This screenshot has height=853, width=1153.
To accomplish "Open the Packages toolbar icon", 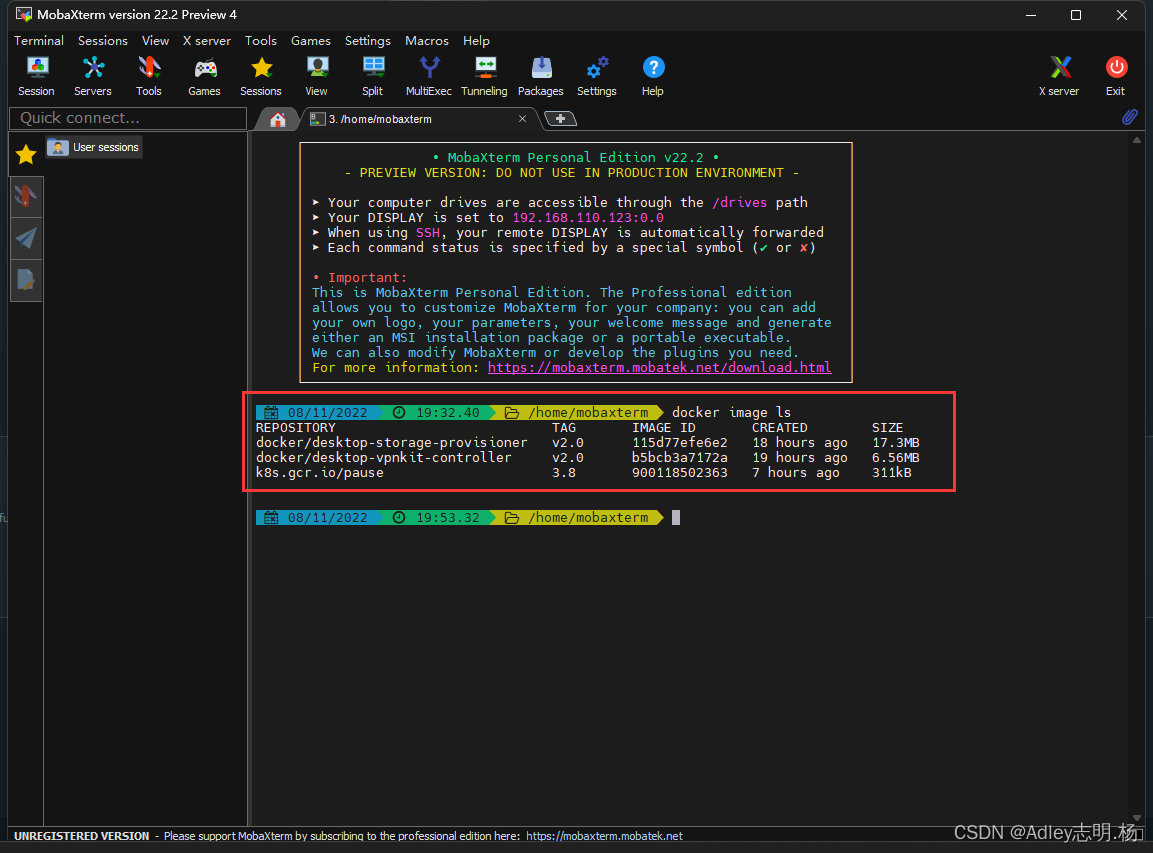I will click(540, 76).
